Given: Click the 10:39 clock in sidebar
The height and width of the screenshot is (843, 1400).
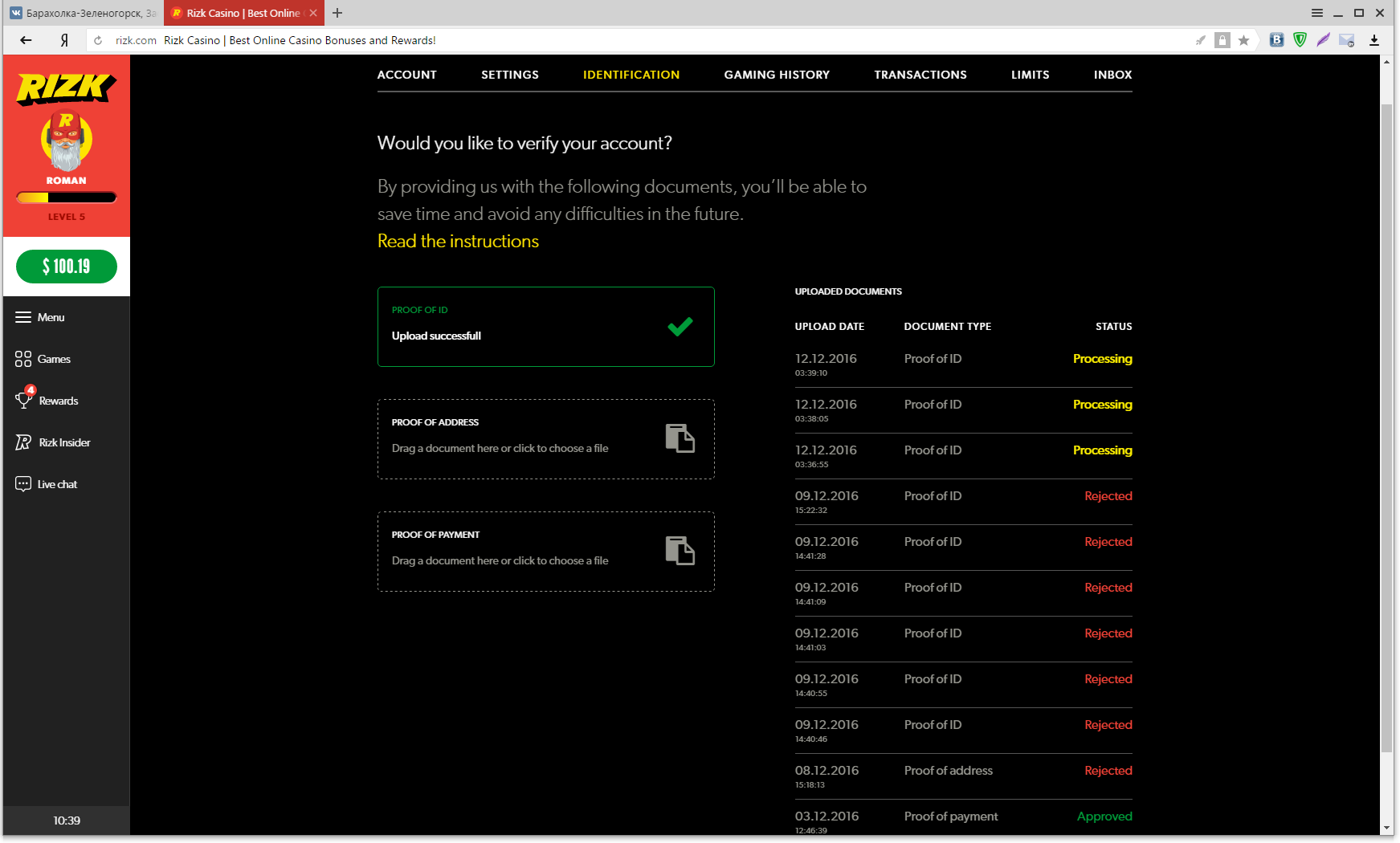Looking at the screenshot, I should click(67, 821).
